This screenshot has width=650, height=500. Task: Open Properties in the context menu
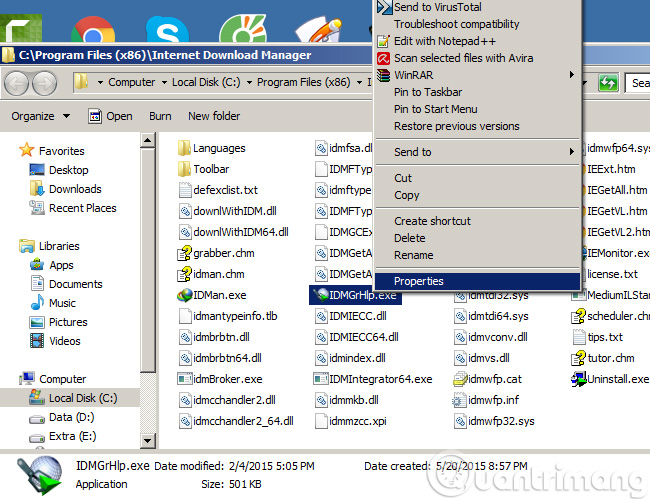477,281
